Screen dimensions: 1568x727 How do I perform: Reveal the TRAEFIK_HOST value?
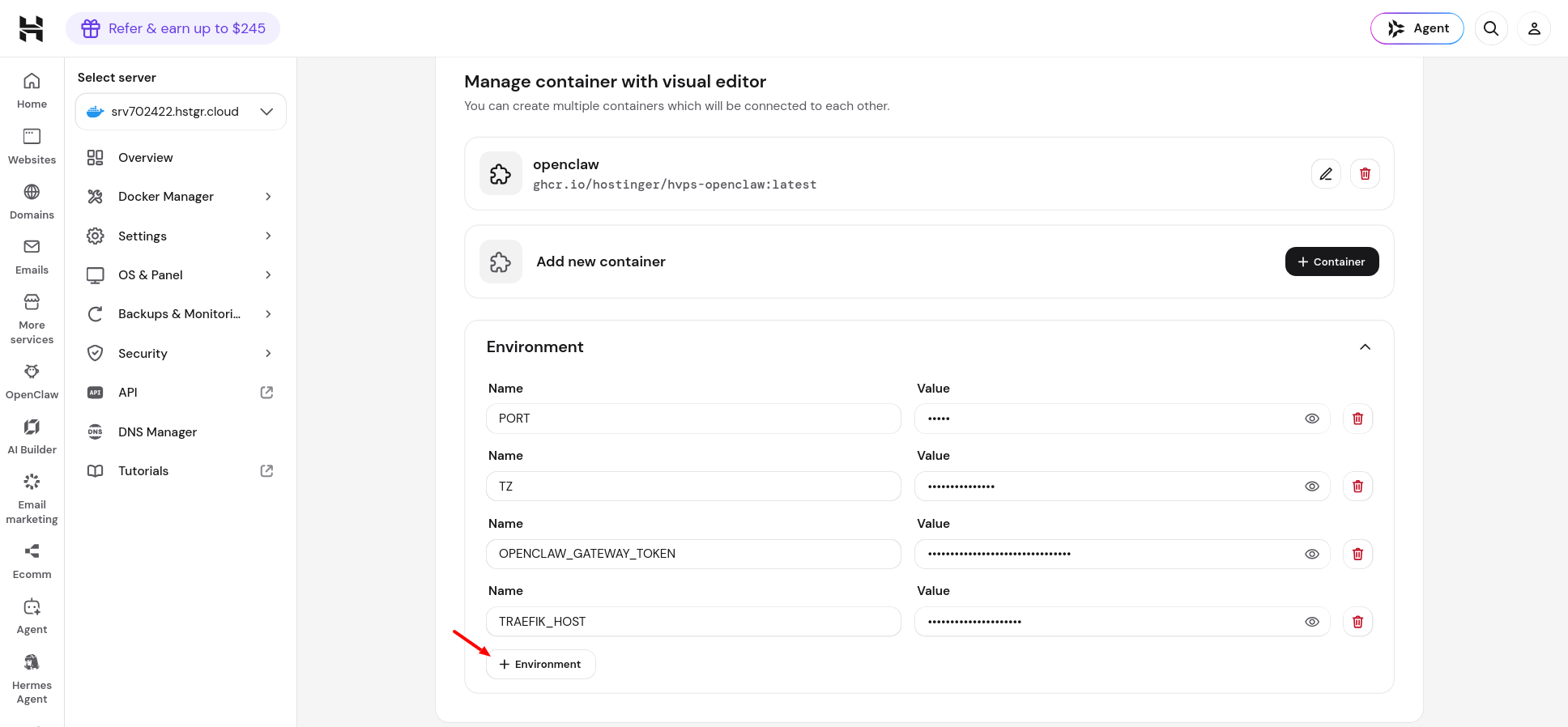point(1312,622)
